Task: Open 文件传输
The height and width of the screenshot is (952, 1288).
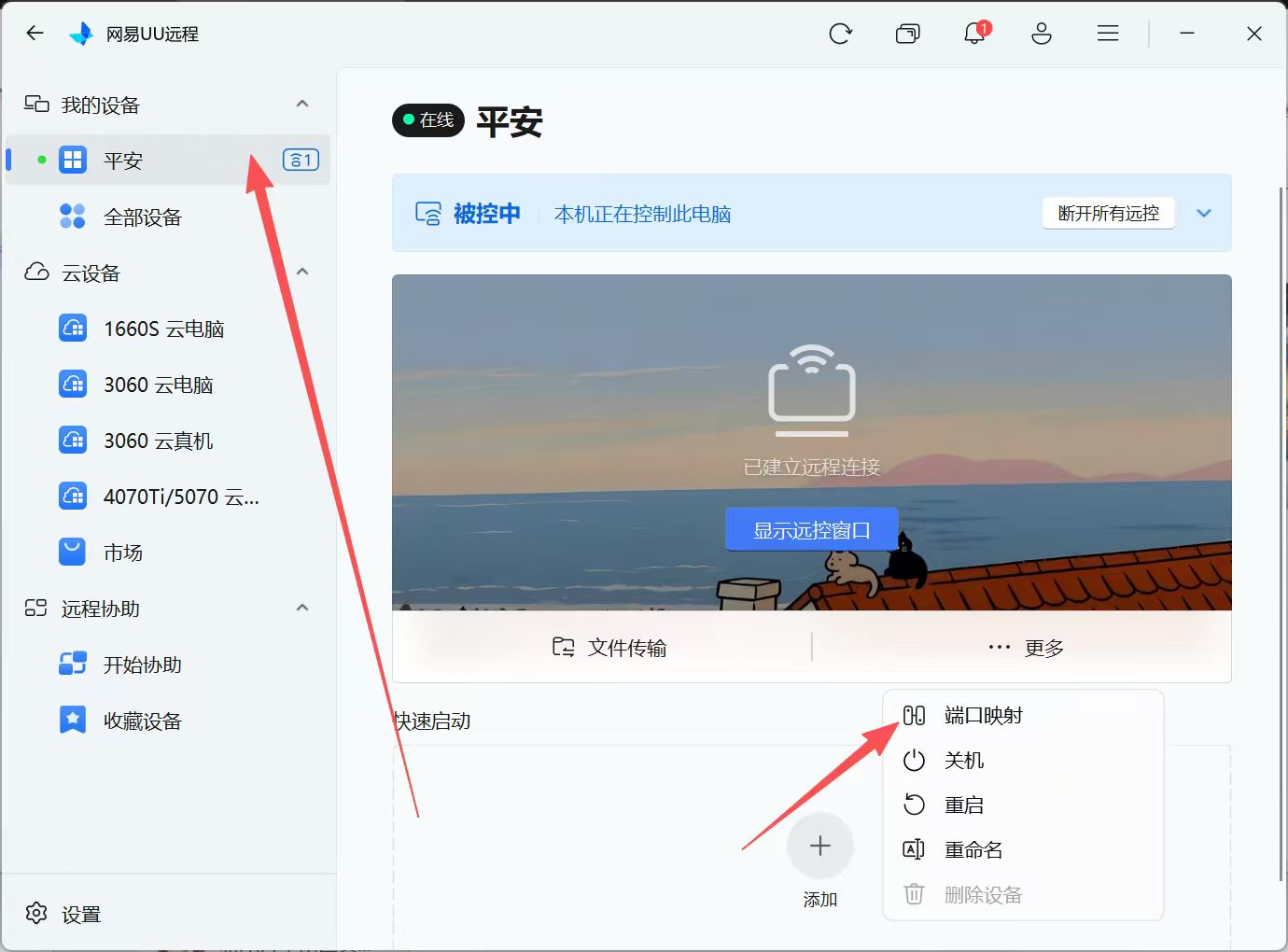Action: [609, 647]
